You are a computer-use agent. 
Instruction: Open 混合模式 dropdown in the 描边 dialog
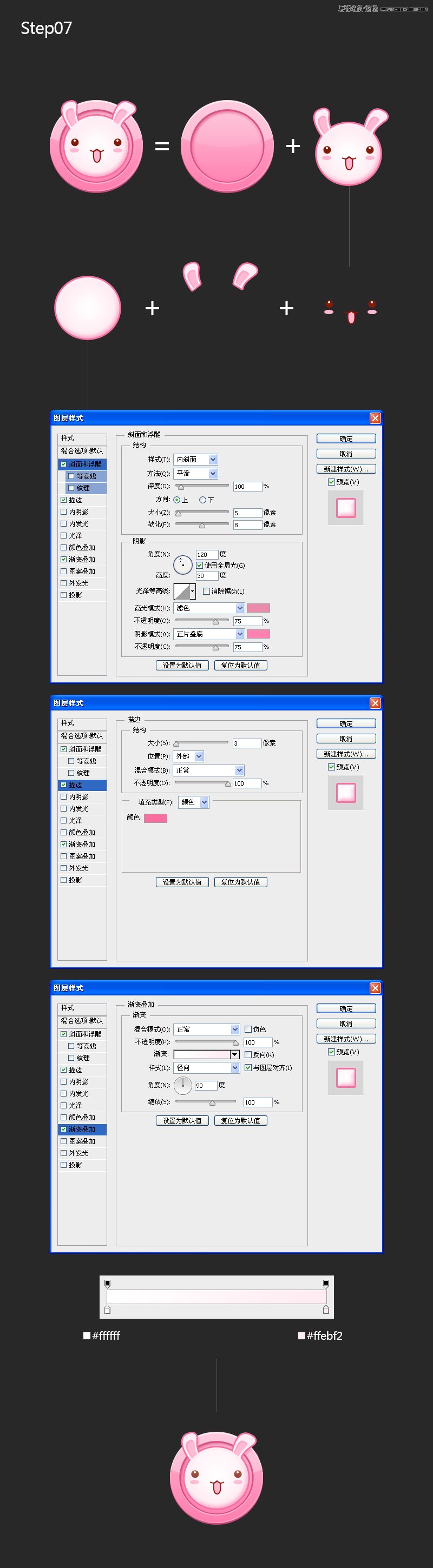209,770
